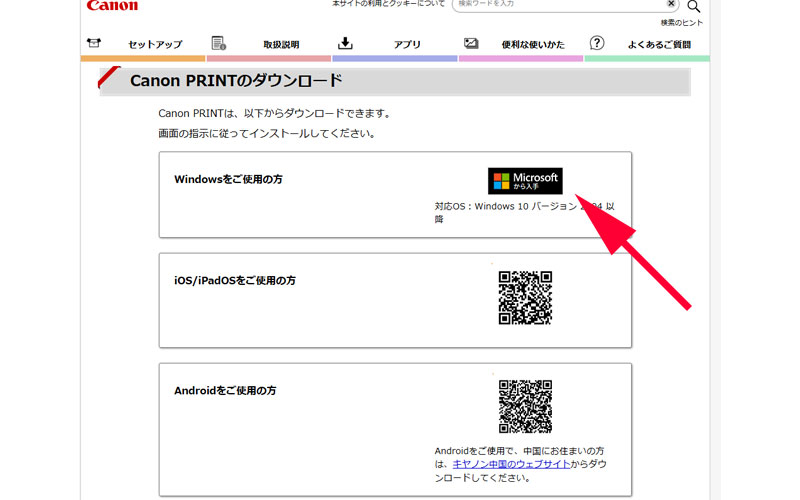Image resolution: width=800 pixels, height=500 pixels.
Task: Open the よくあるご質問 tab
Action: point(659,45)
